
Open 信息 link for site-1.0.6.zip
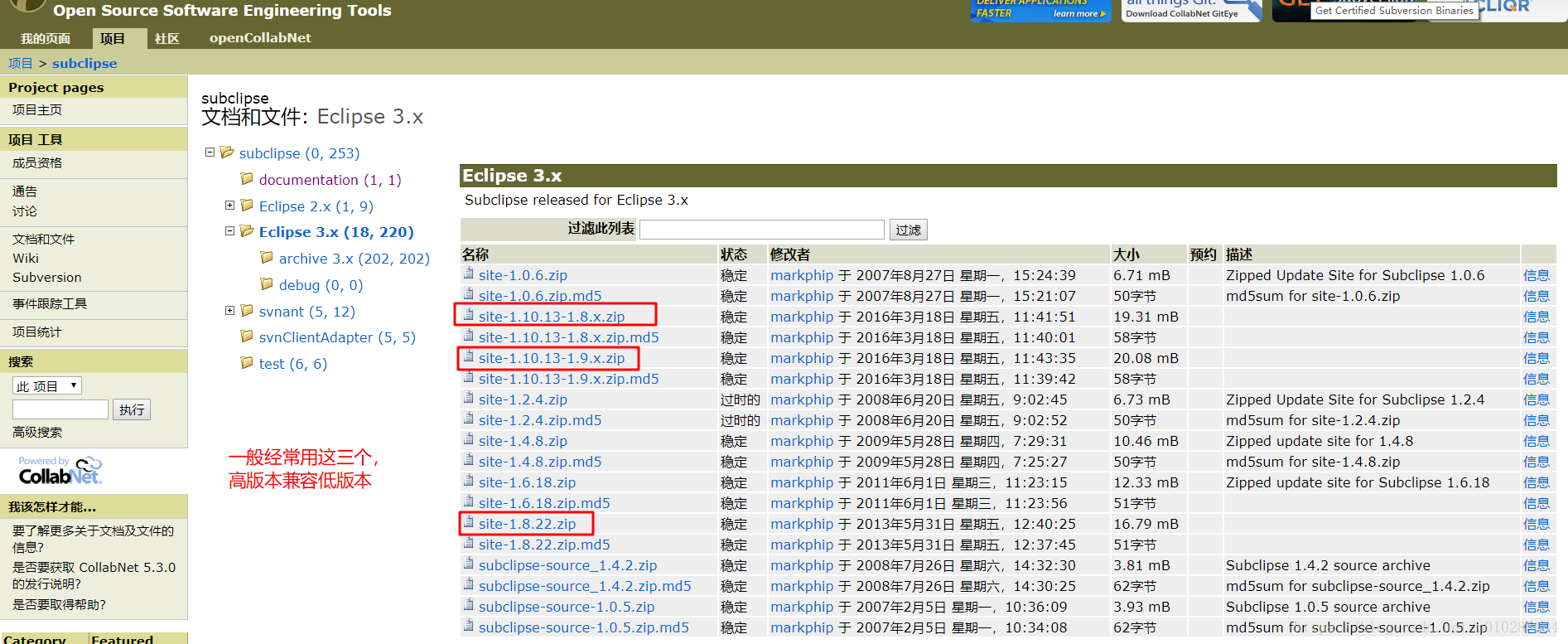[x=1537, y=275]
